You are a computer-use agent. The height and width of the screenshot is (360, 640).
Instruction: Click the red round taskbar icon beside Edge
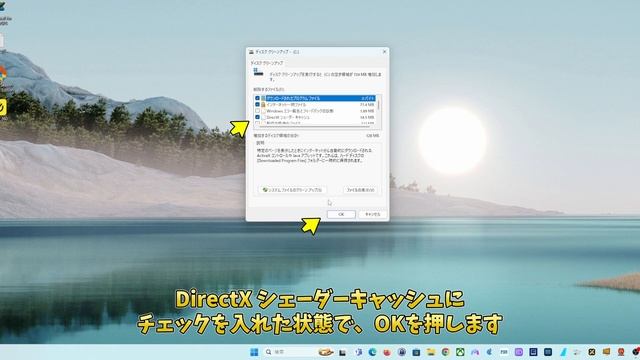click(x=387, y=352)
